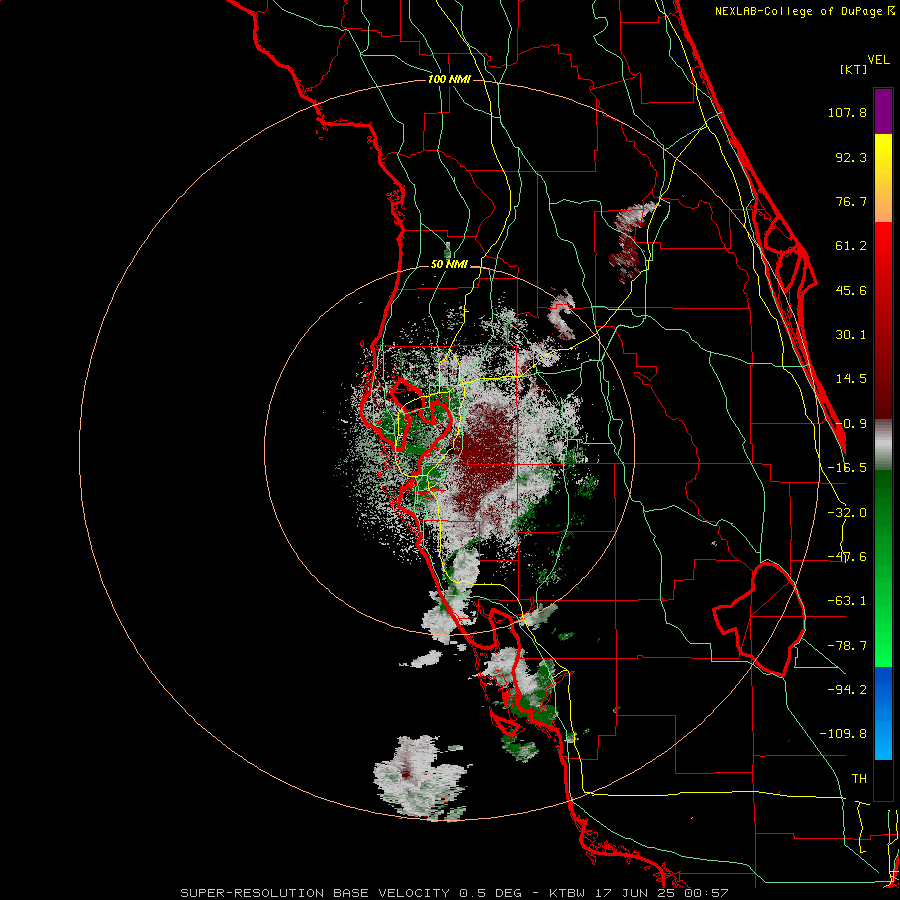Click the -63.1 legend value
This screenshot has height=900, width=900.
click(x=847, y=601)
